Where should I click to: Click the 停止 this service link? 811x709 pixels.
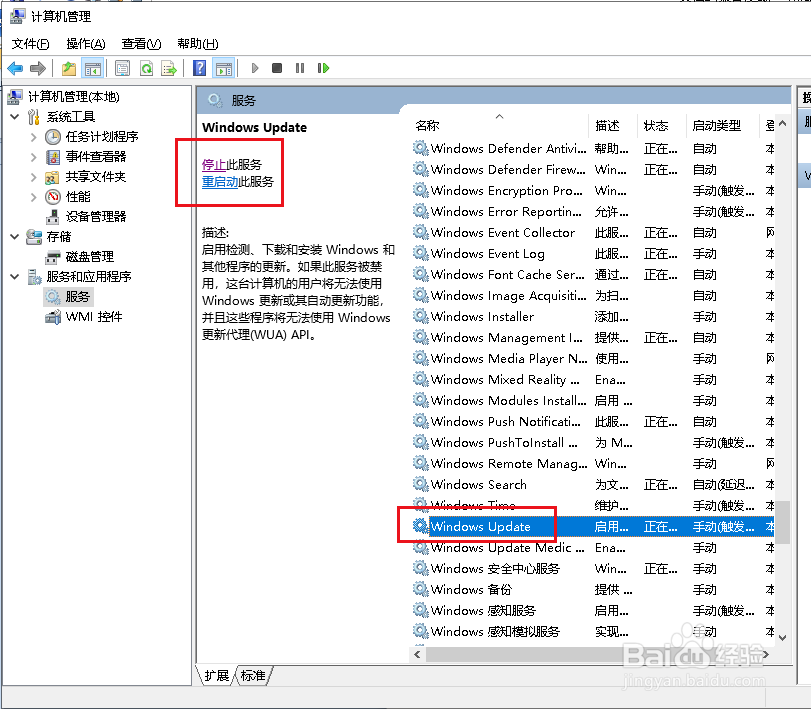[214, 165]
